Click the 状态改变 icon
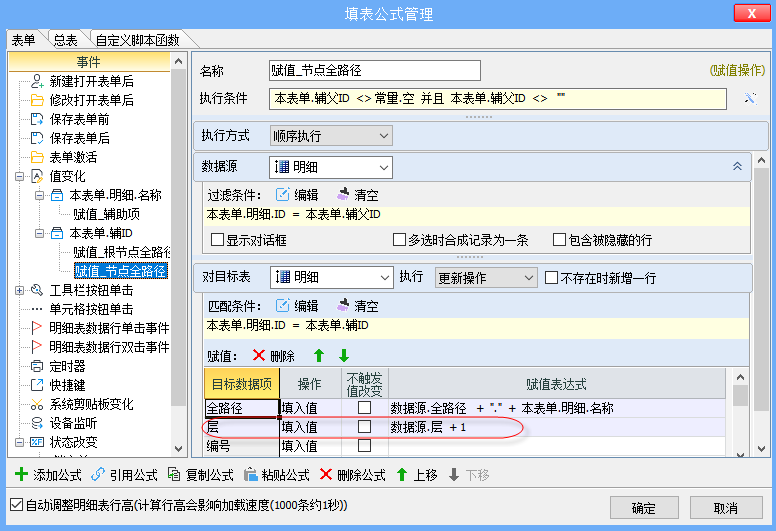This screenshot has width=776, height=531. [37, 442]
